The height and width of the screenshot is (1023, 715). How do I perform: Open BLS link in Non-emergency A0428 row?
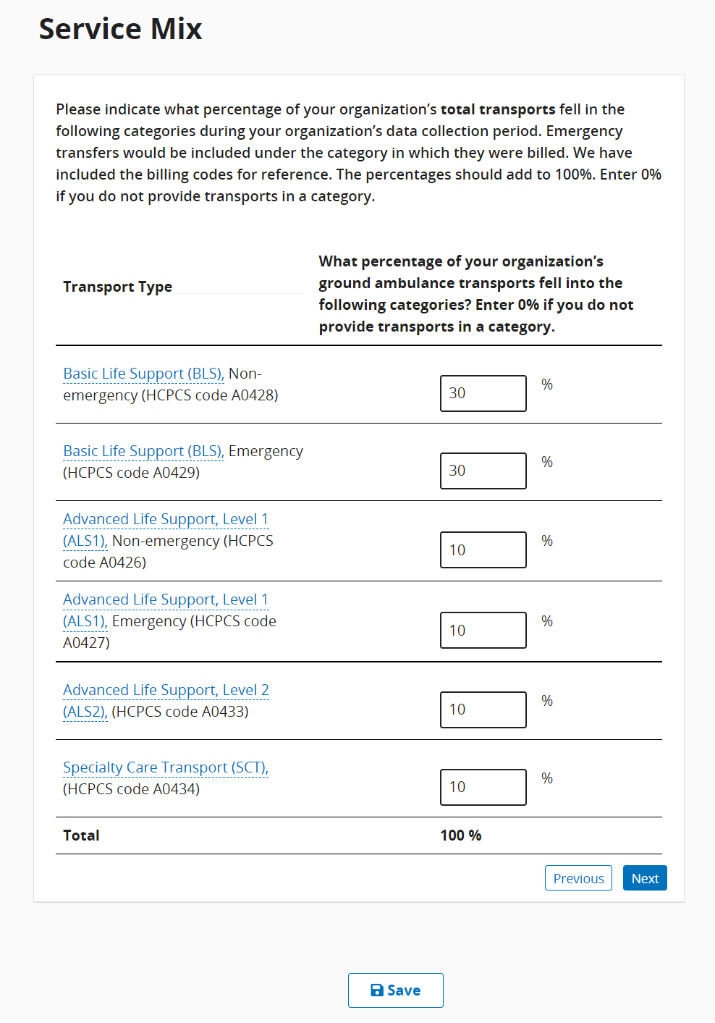coord(143,374)
